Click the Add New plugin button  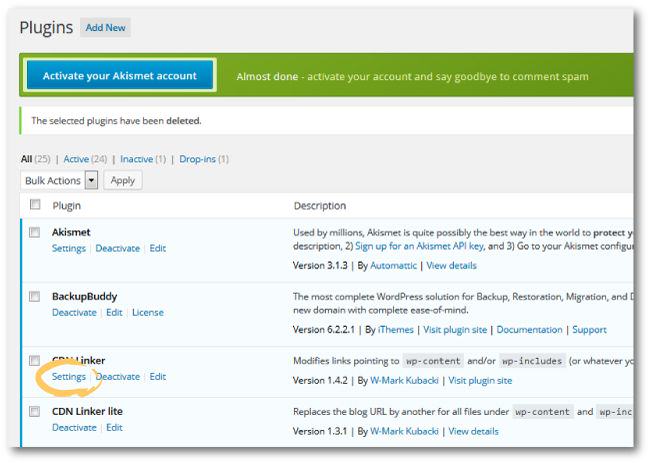point(105,28)
